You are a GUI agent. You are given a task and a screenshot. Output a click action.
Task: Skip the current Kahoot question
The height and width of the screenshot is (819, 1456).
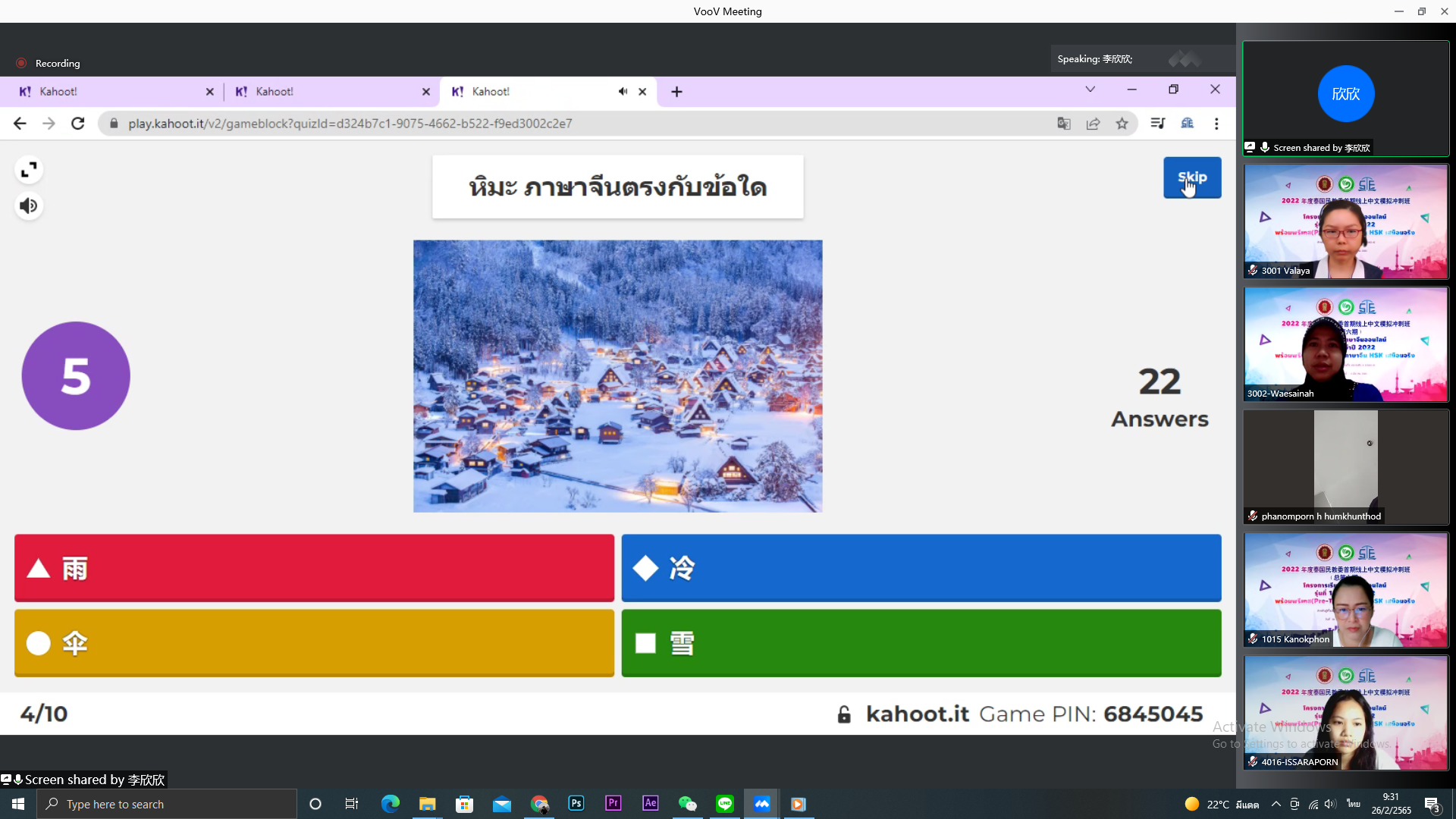(x=1192, y=177)
